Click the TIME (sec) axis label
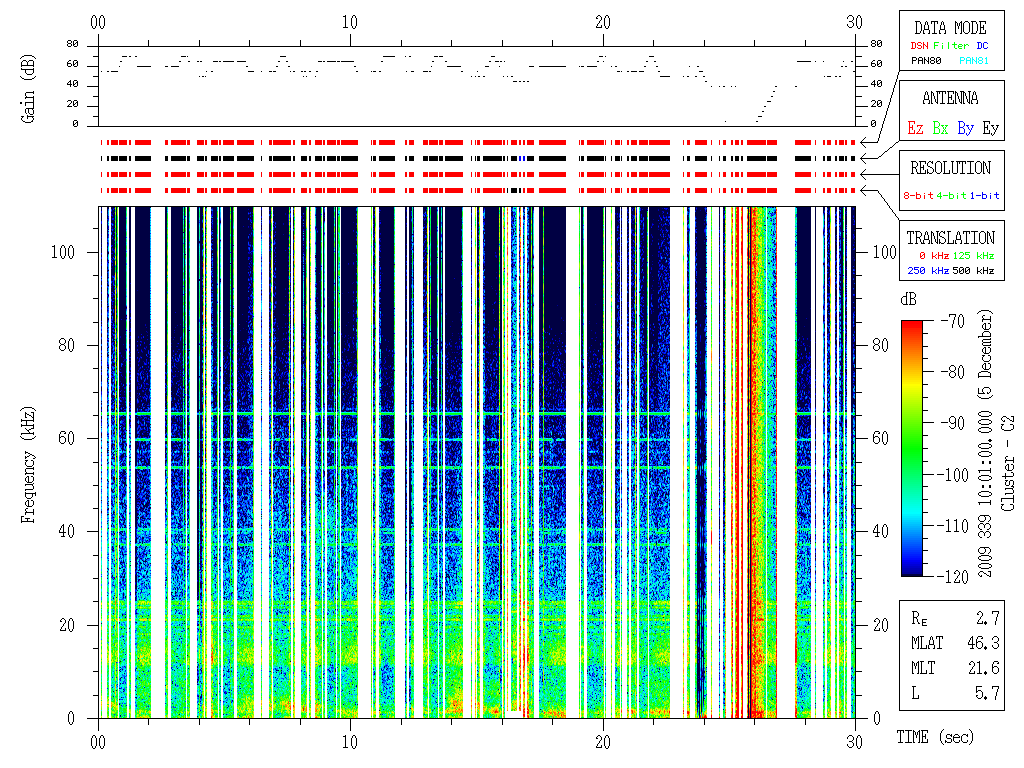 tap(934, 737)
